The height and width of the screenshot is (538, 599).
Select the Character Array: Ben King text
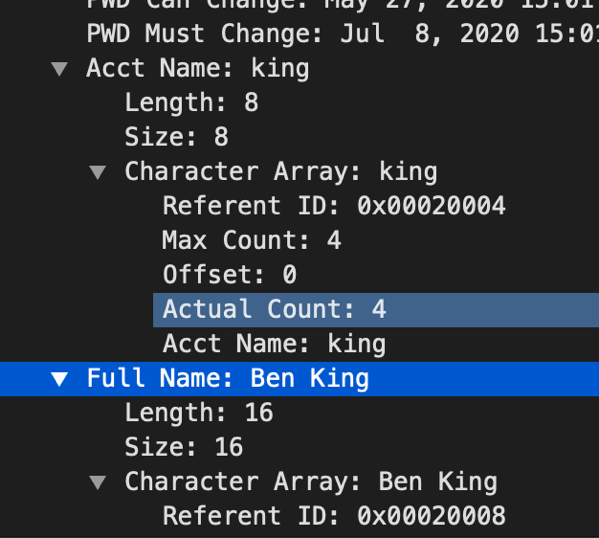pyautogui.click(x=311, y=481)
